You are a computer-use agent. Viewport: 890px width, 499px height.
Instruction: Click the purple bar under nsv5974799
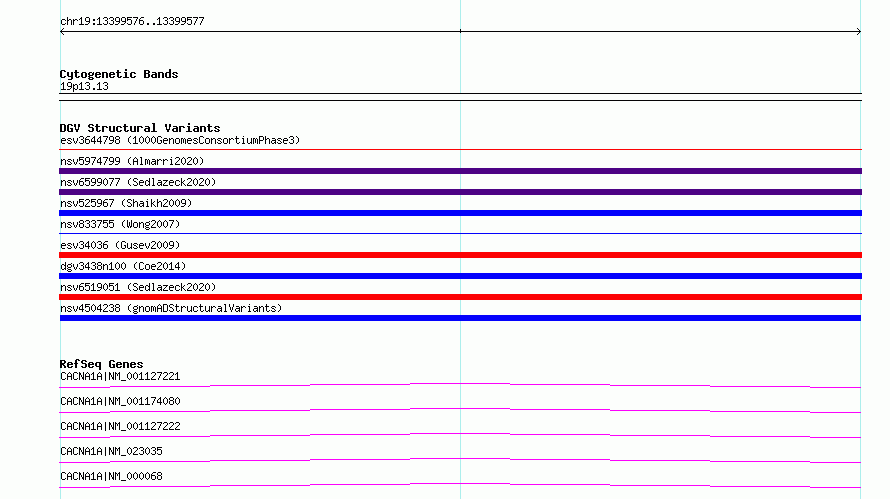pyautogui.click(x=460, y=171)
